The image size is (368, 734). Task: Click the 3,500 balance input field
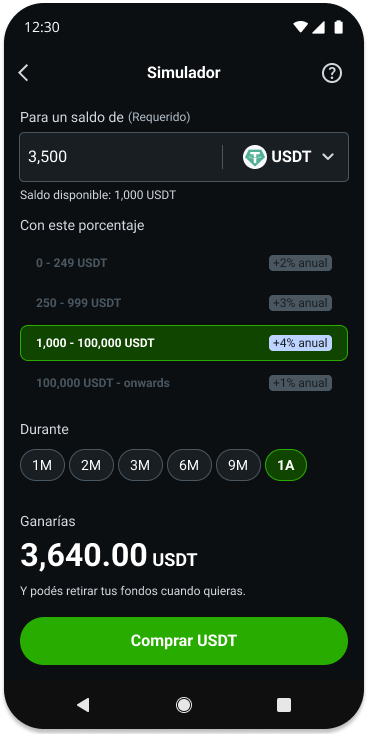121,157
